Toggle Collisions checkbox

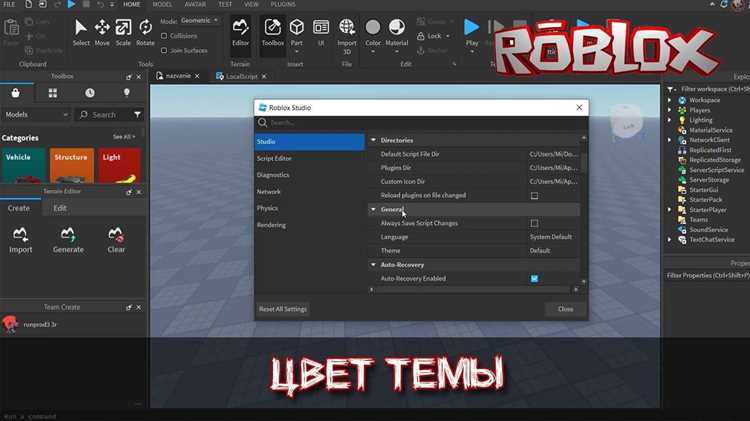click(164, 36)
